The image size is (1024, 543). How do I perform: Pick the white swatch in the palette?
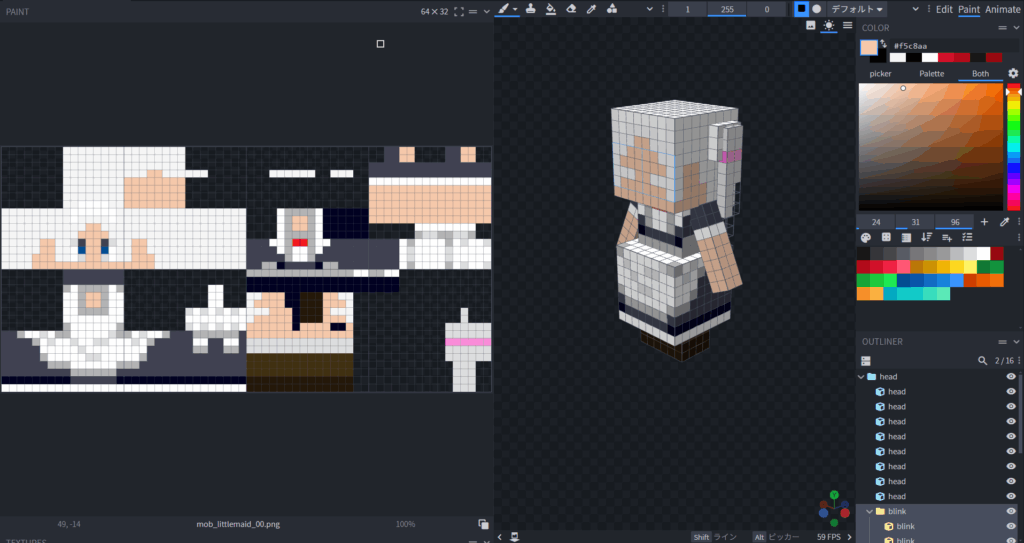982,254
